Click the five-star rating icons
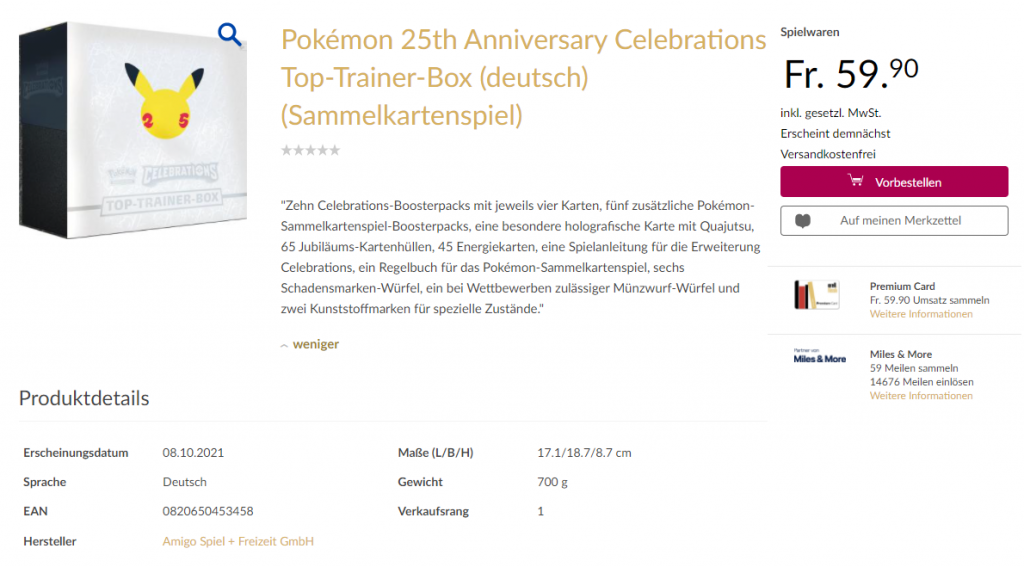 [310, 151]
